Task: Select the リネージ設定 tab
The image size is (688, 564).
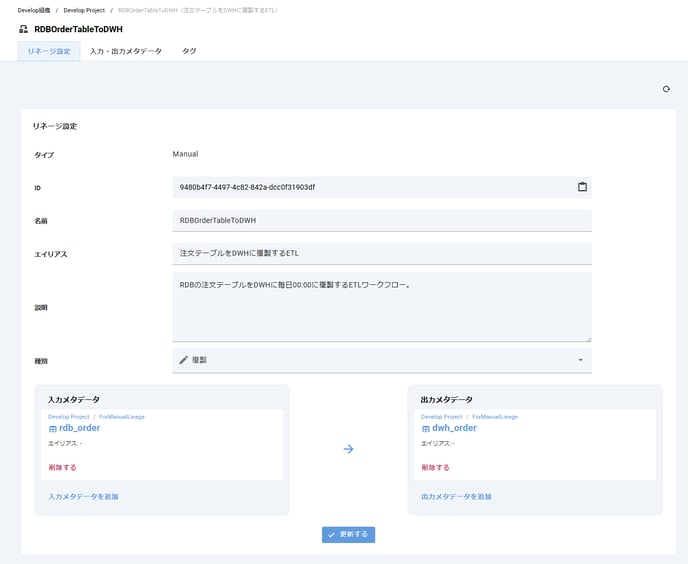Action: coord(49,51)
